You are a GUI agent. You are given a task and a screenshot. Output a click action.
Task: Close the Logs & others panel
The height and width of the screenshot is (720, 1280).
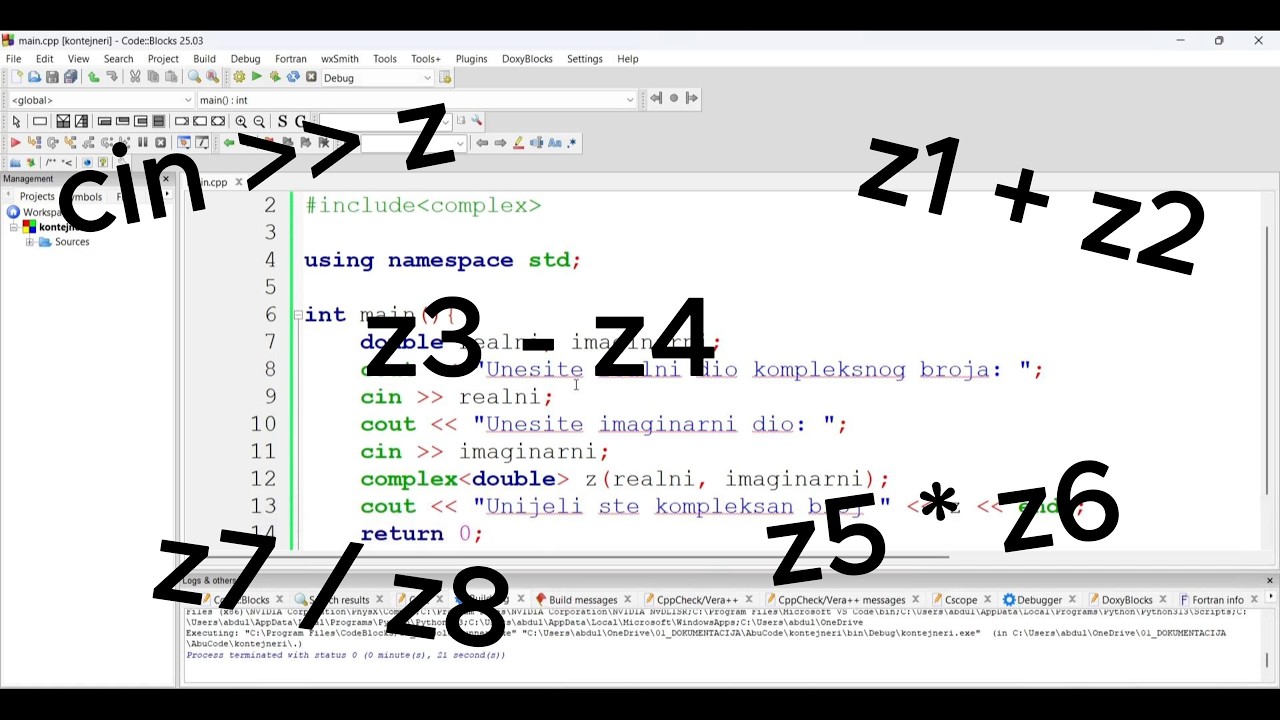tap(1270, 580)
